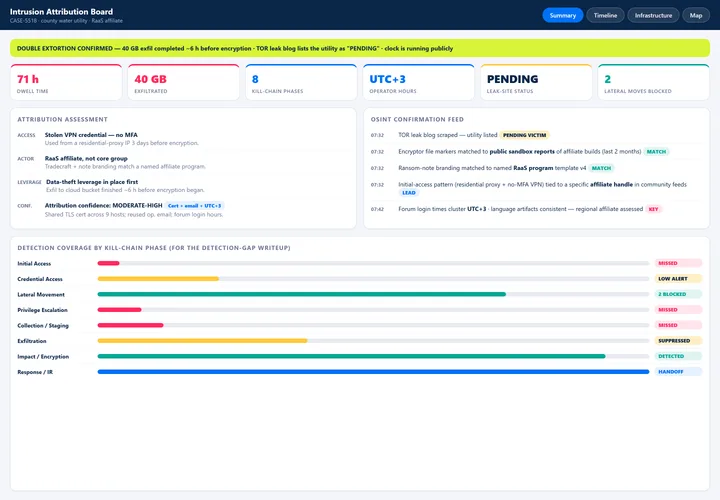
Task: Click the PENDING leak-site status card
Action: point(536,82)
